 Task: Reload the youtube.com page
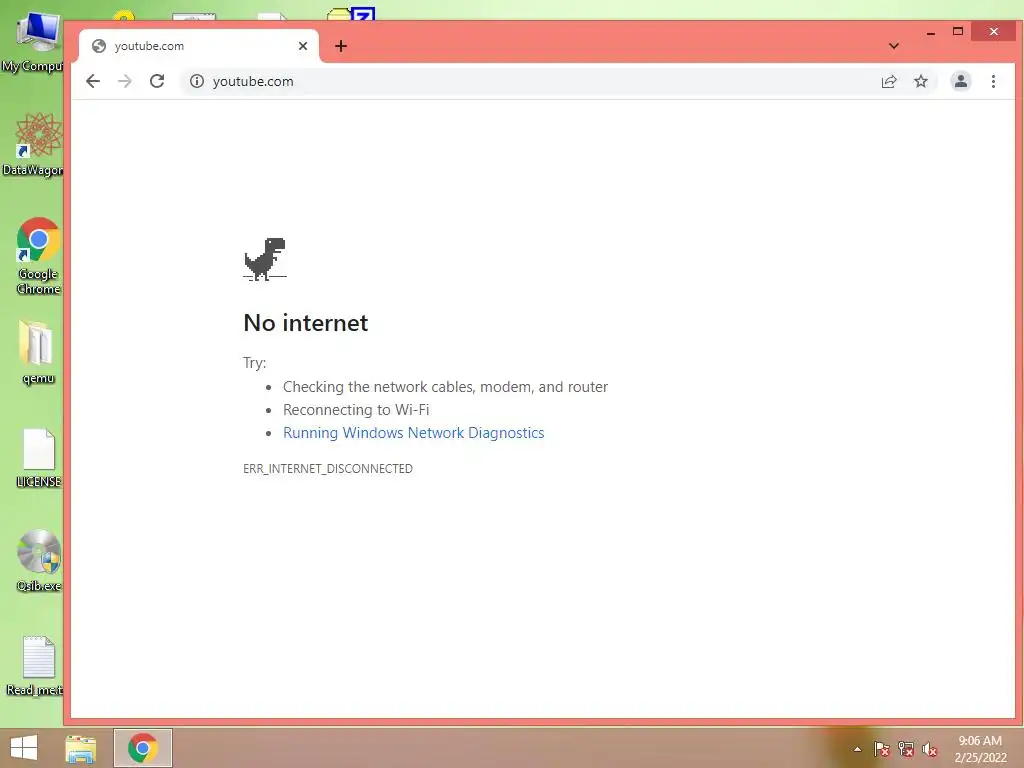157,81
